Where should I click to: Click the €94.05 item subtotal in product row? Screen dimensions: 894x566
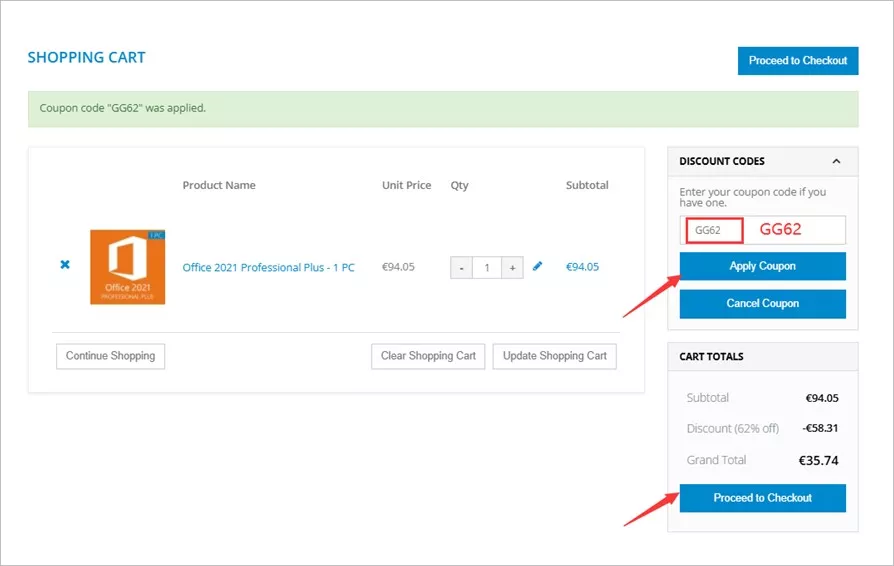(x=582, y=267)
